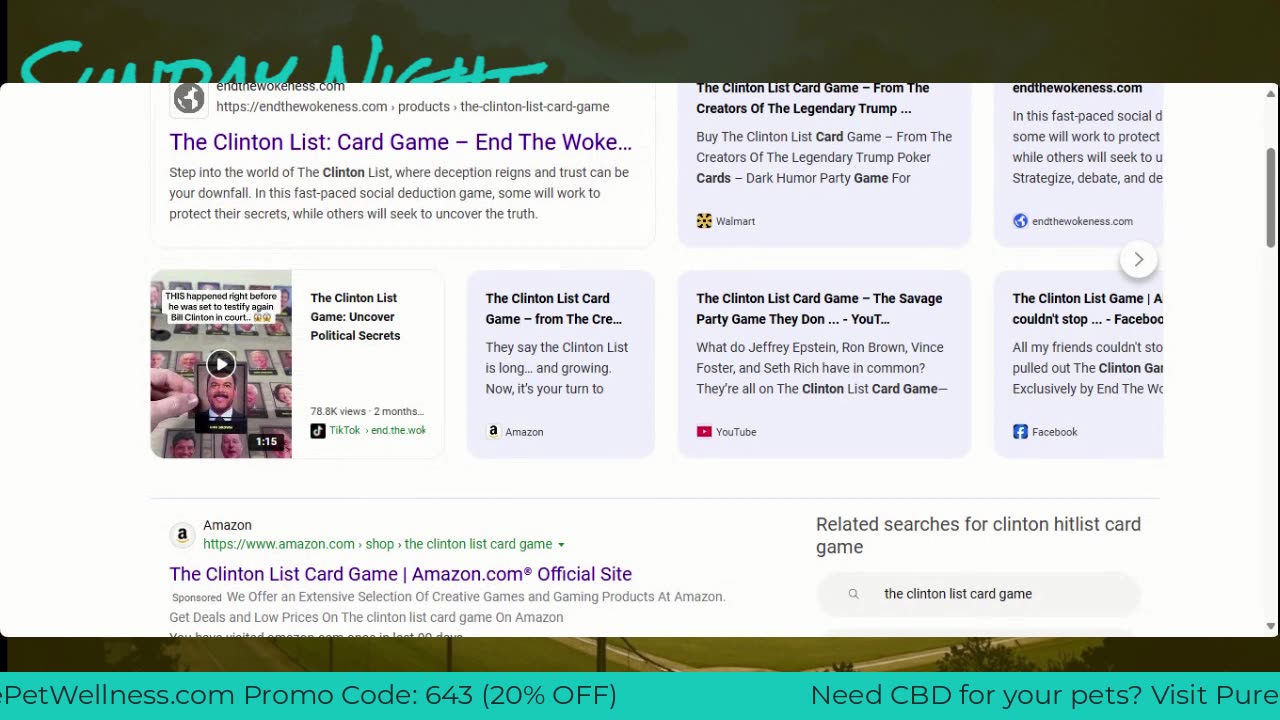The image size is (1280, 720).
Task: Open the Amazon 'from The Cre...' card
Action: pos(561,364)
